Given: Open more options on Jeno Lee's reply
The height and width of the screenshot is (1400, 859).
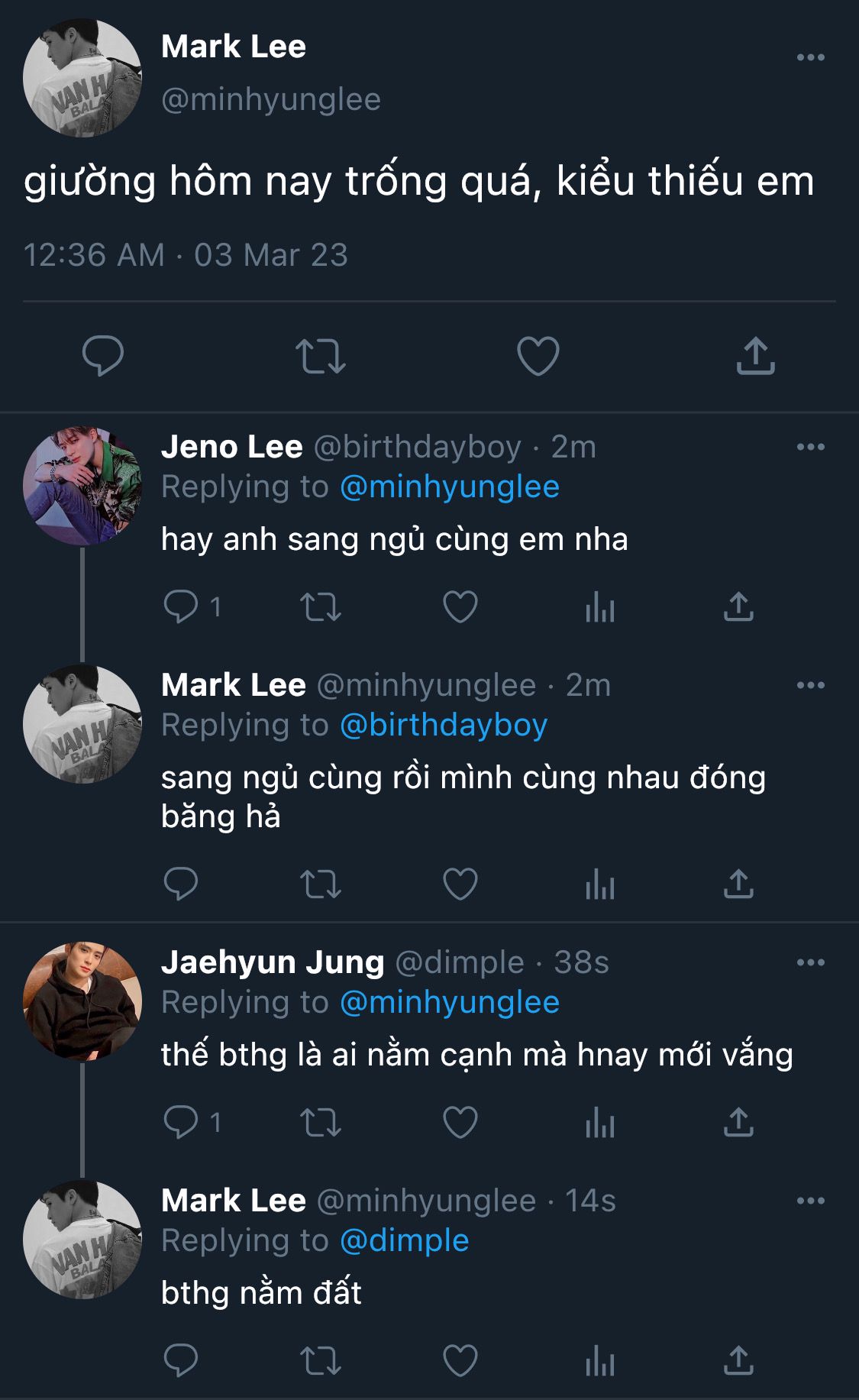Looking at the screenshot, I should [810, 447].
